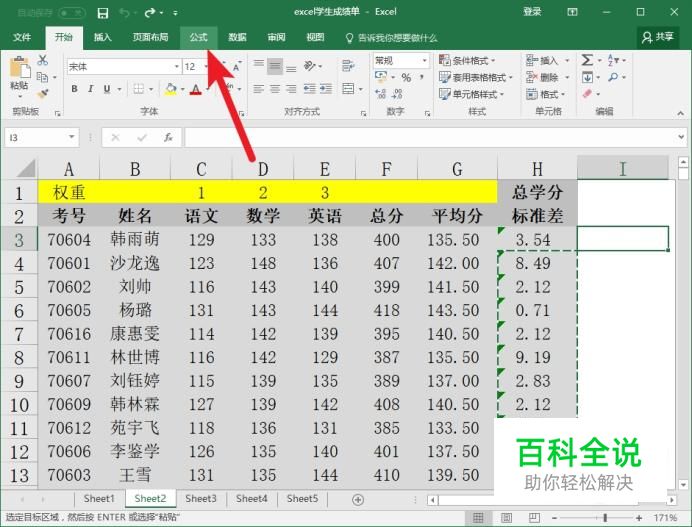The image size is (692, 527).
Task: Switch to the 插入 Insert tab
Action: 102,37
